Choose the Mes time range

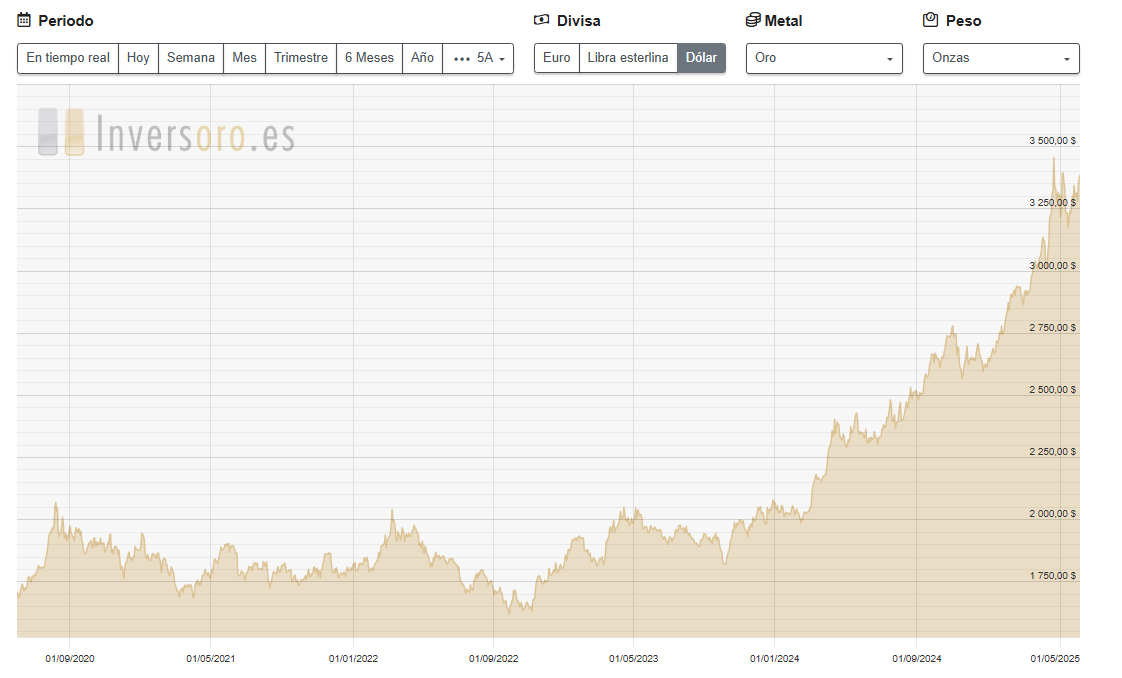[244, 58]
